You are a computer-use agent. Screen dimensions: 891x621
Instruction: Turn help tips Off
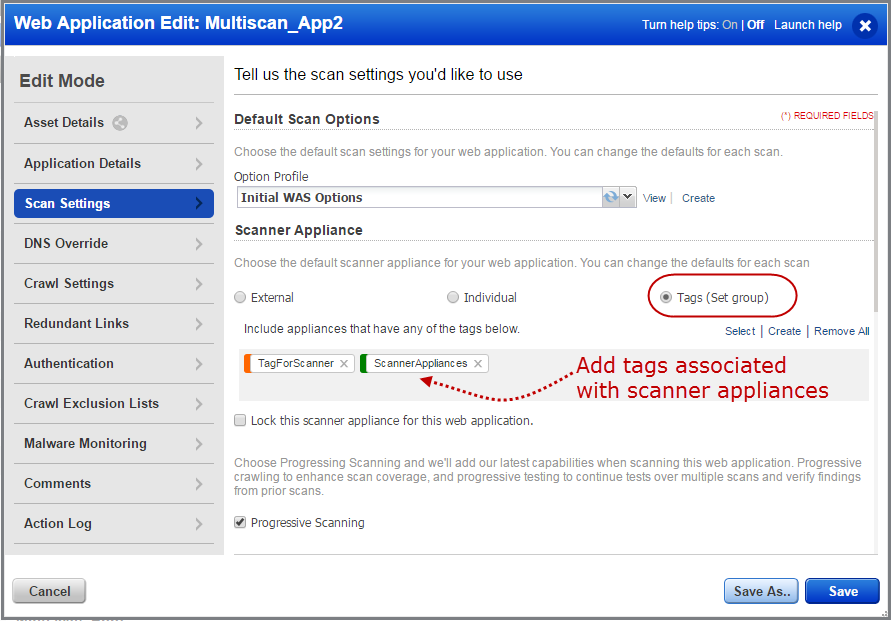pyautogui.click(x=755, y=25)
